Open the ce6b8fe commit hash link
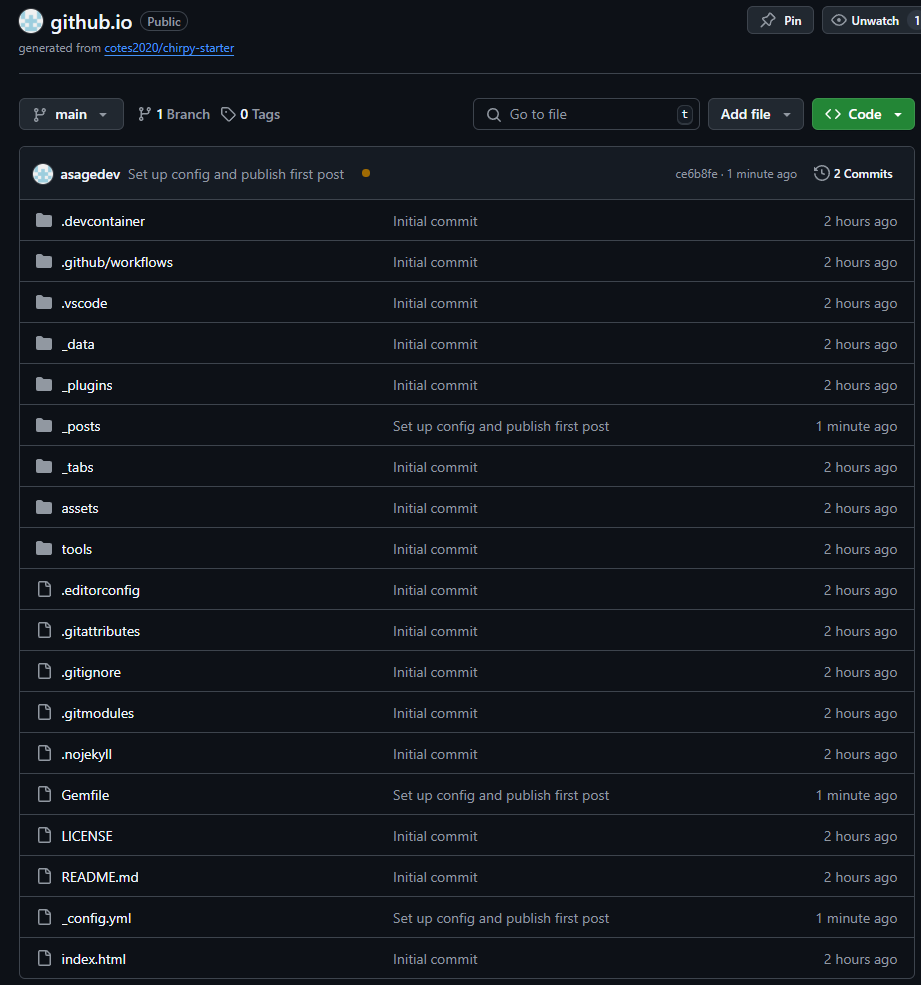This screenshot has height=985, width=921. click(x=696, y=174)
